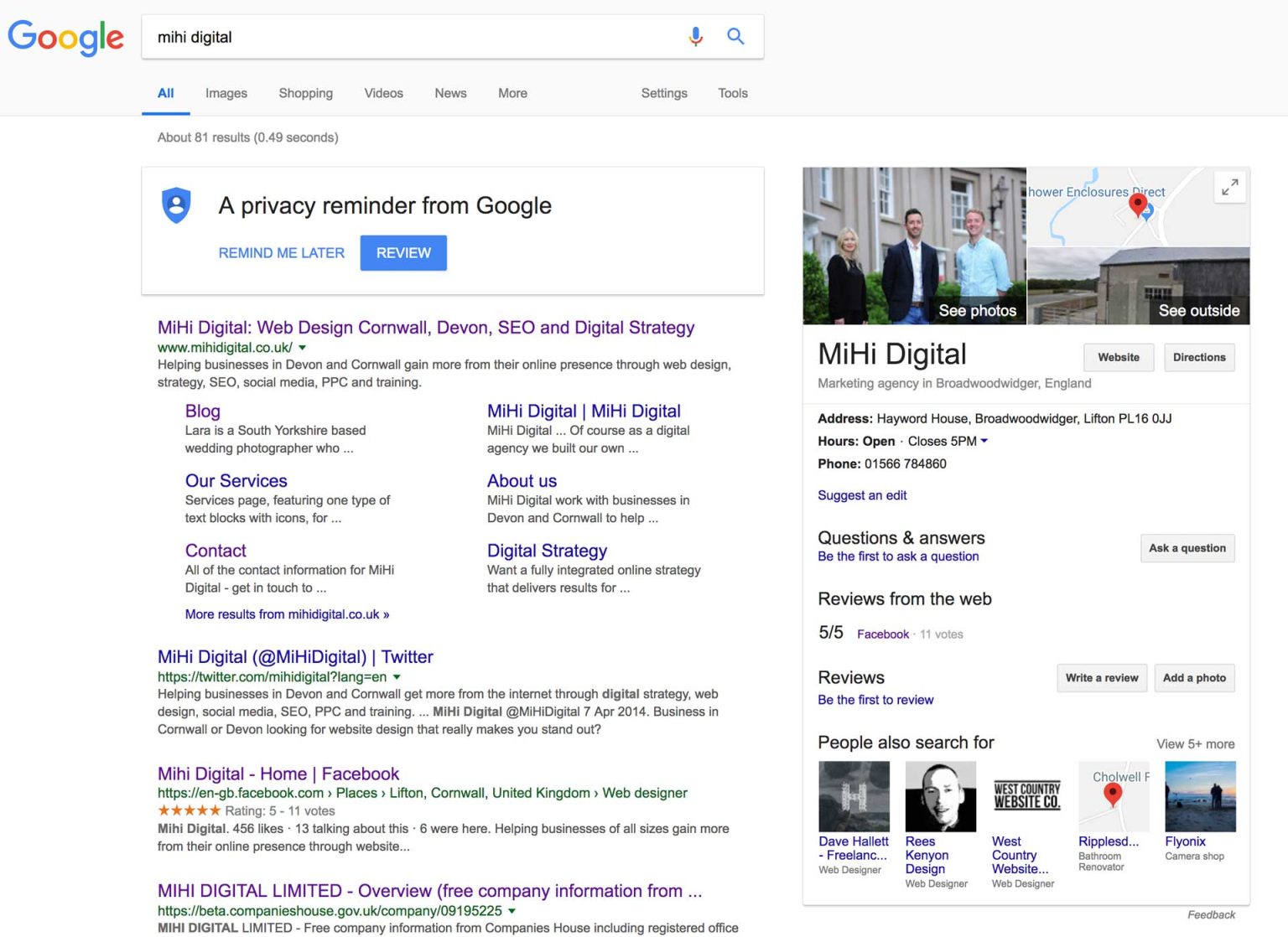Click the Directions button
Screen dimensions: 1288x937
pyautogui.click(x=1199, y=357)
